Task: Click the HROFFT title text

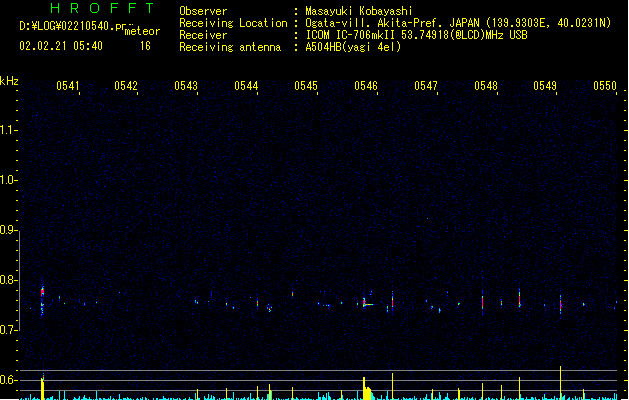Action: (x=102, y=8)
